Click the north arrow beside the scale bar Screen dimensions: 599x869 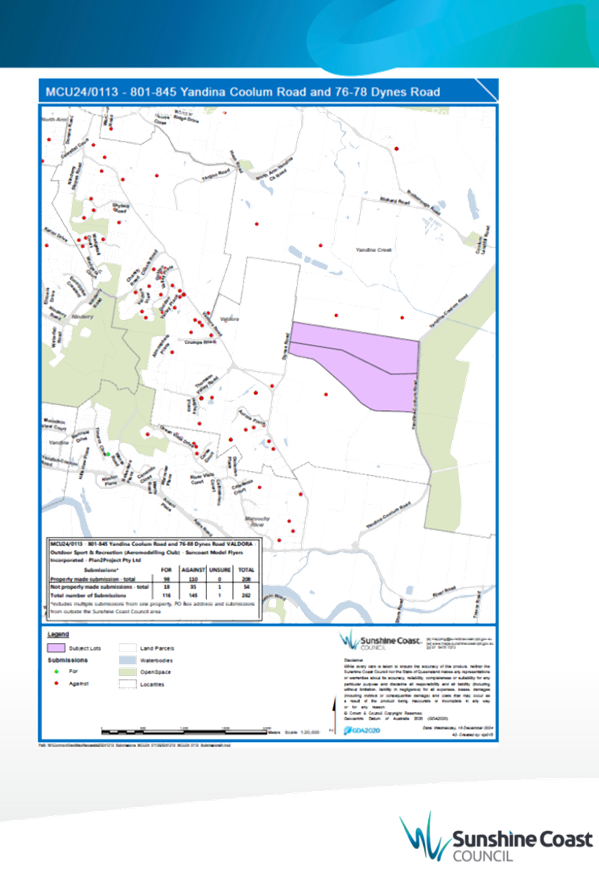click(334, 715)
